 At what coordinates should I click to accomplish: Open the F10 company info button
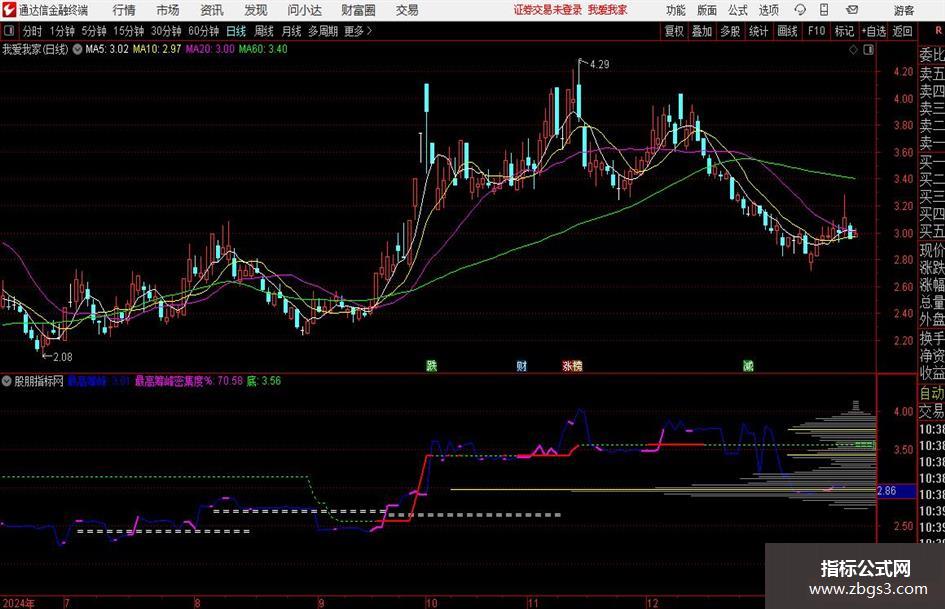point(817,31)
